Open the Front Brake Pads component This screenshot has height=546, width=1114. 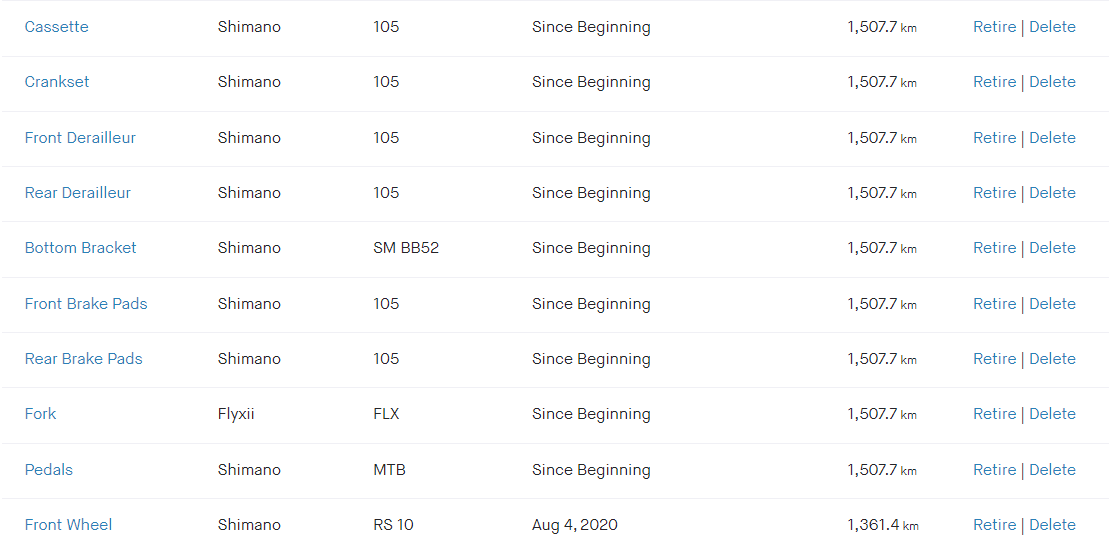(x=86, y=304)
